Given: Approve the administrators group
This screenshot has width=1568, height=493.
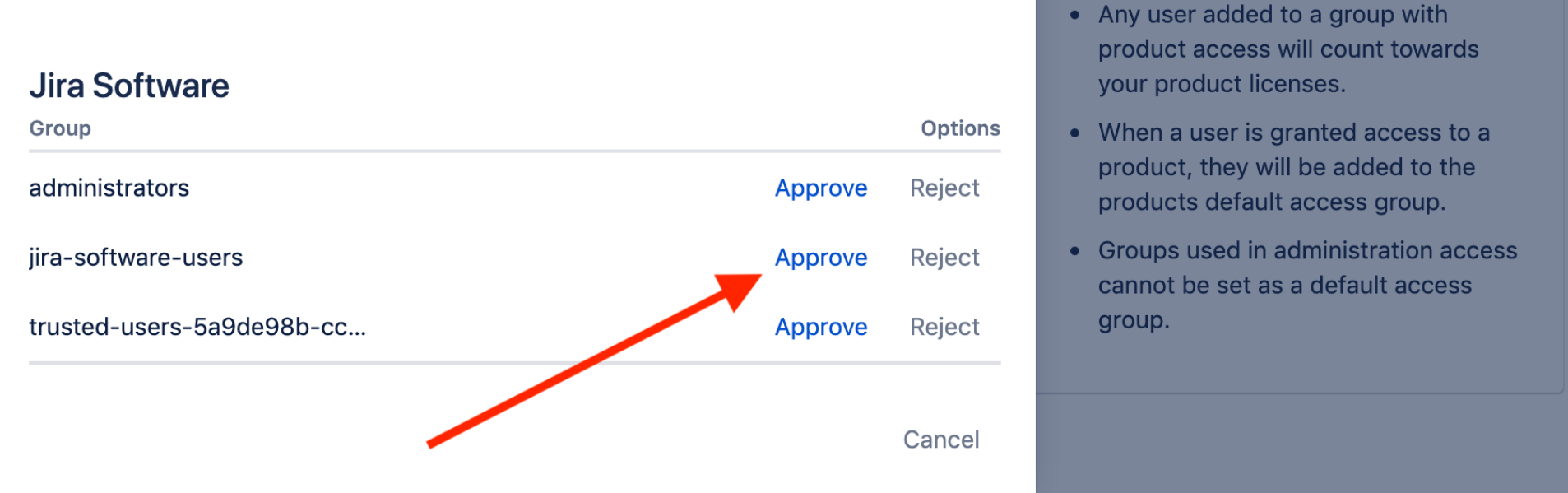Looking at the screenshot, I should 820,188.
